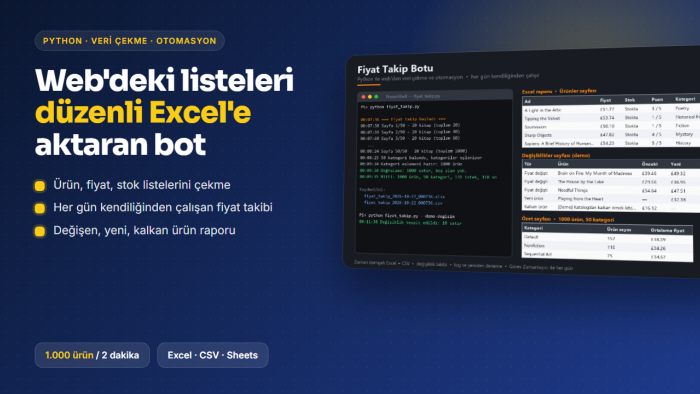Click the first 'python fiyat_takip.py' command line

click(x=390, y=107)
